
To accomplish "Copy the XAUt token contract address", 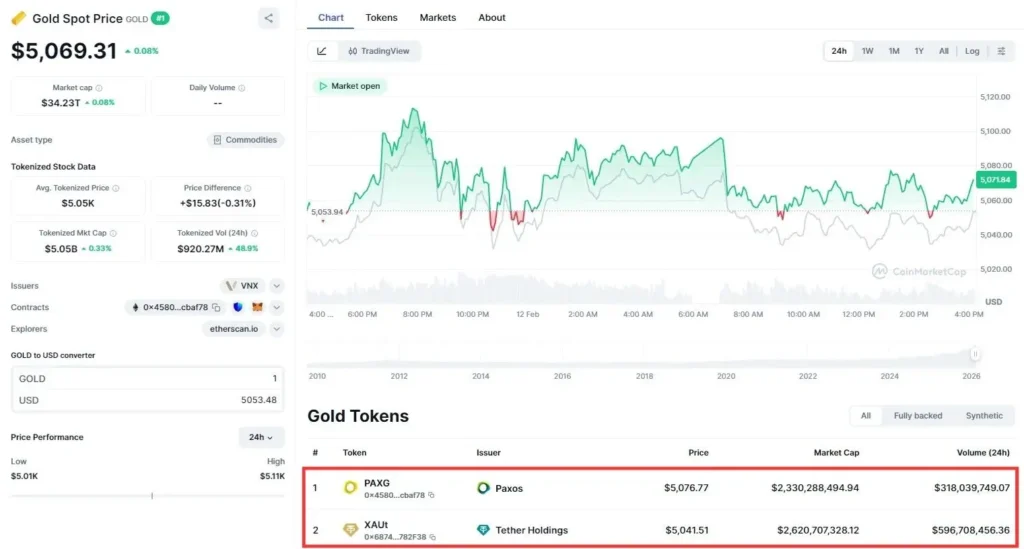I will pos(434,537).
